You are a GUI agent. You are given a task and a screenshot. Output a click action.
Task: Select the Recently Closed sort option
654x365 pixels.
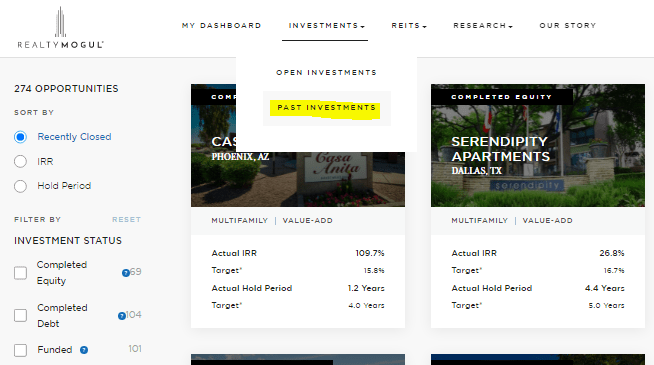20,137
